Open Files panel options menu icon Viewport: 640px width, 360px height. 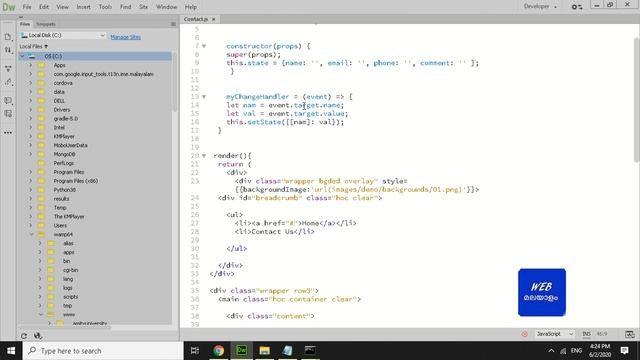click(x=173, y=24)
